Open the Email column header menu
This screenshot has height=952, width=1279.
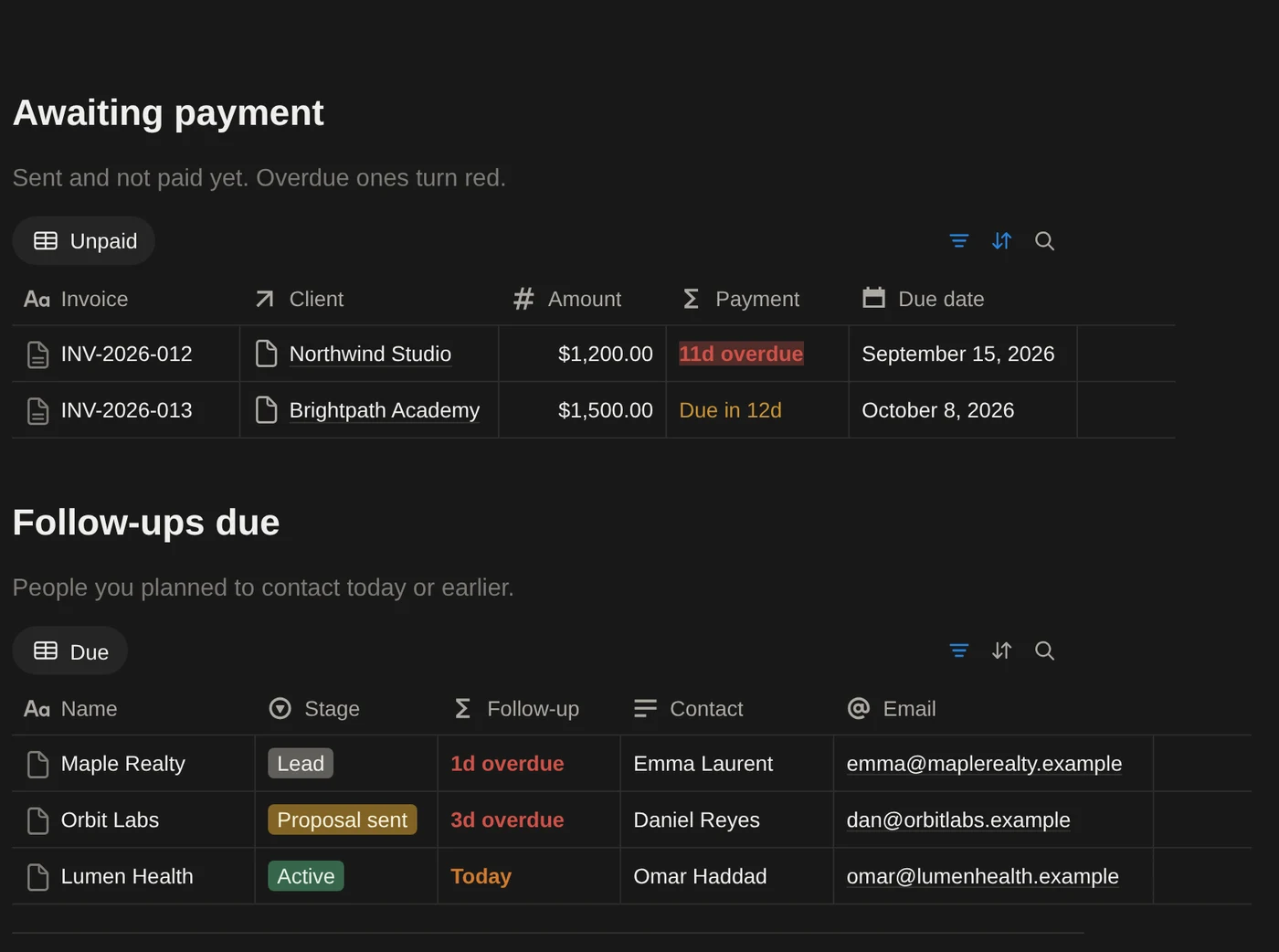pos(993,709)
